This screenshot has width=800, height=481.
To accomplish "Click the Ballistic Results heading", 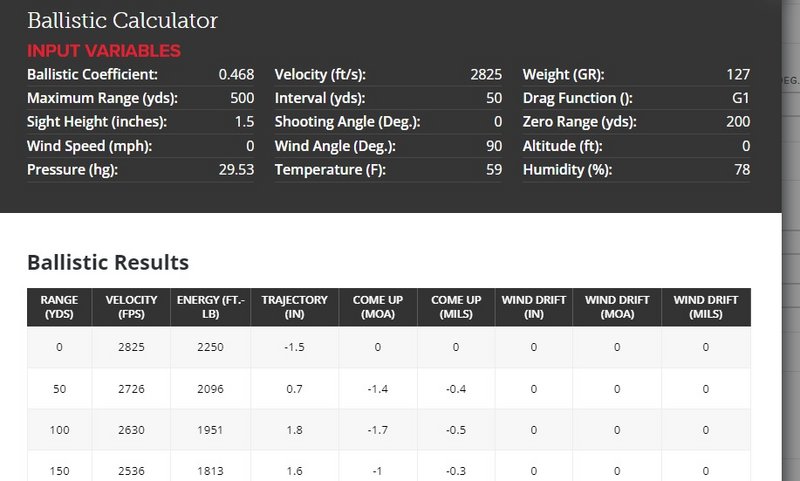I will coord(108,262).
